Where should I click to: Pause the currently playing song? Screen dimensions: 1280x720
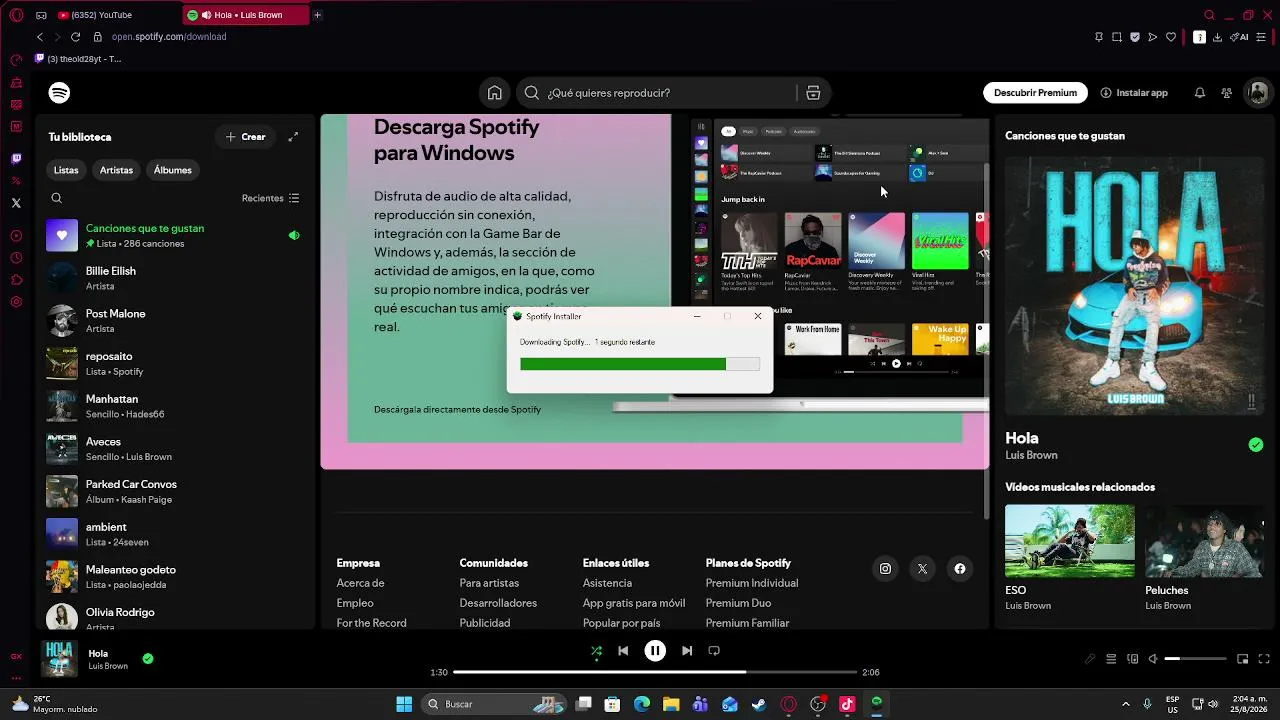coord(655,651)
